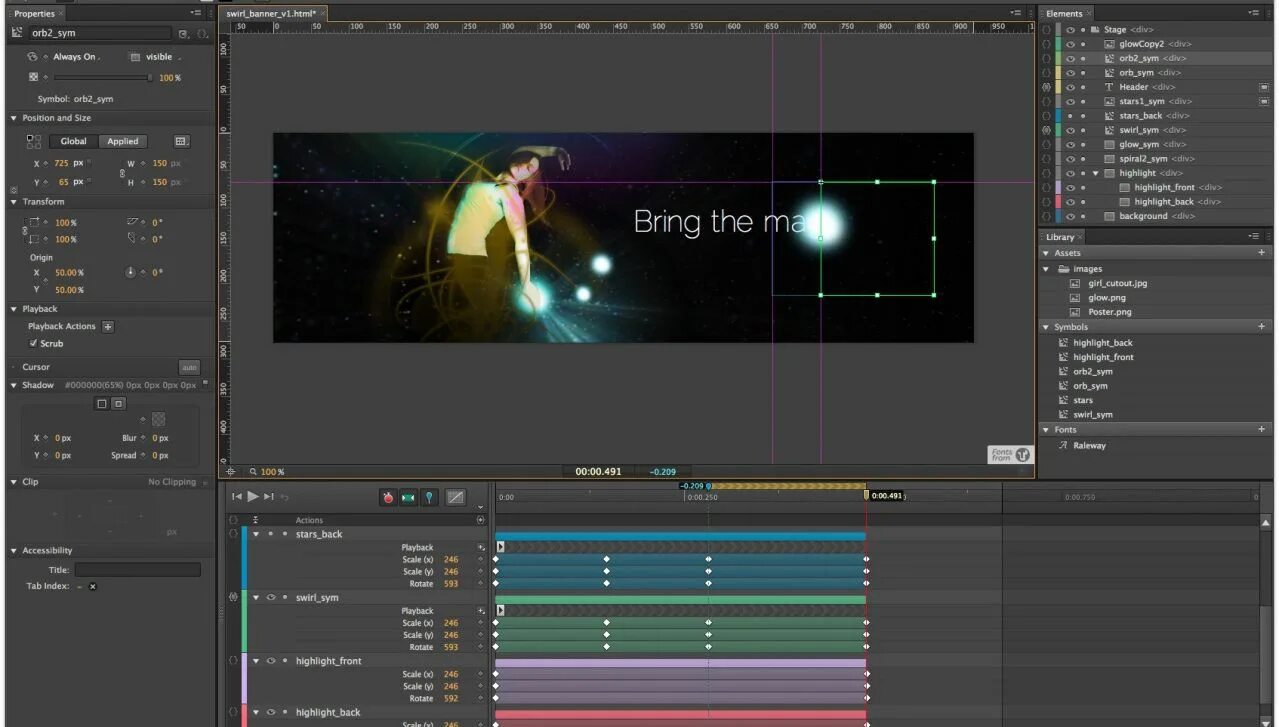Collapse the images folder in Library
Viewport: 1279px width, 727px height.
coord(1047,269)
